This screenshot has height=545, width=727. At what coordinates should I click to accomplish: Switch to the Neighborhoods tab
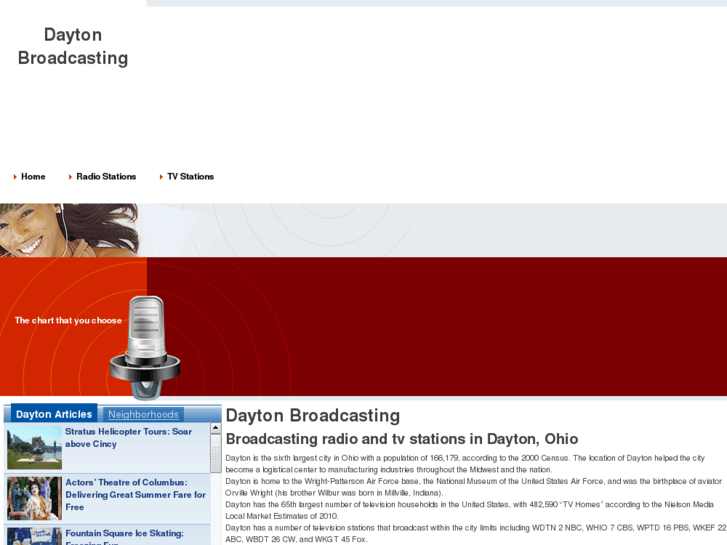coord(143,414)
